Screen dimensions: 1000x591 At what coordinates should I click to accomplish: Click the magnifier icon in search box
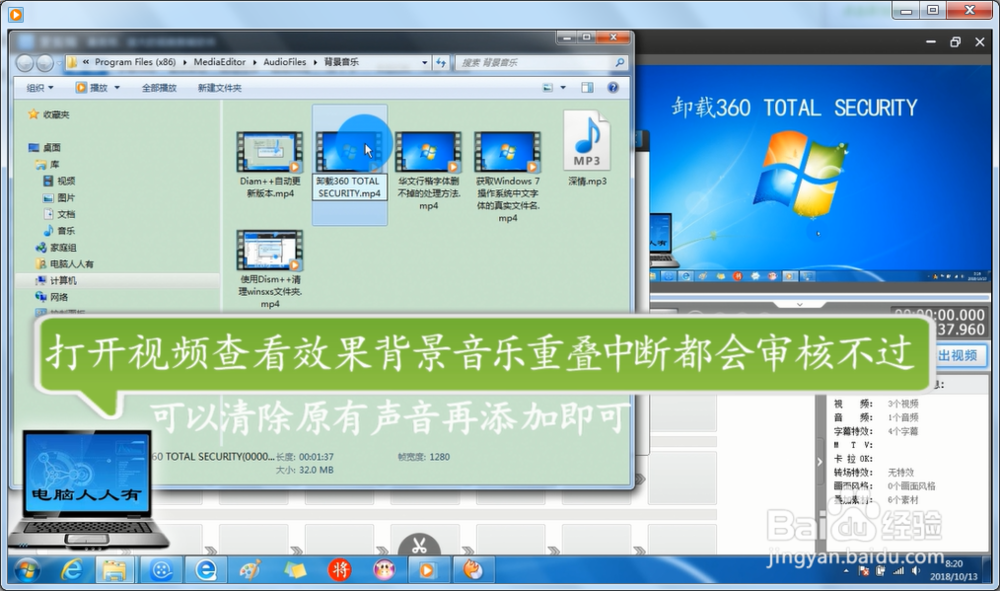[619, 62]
